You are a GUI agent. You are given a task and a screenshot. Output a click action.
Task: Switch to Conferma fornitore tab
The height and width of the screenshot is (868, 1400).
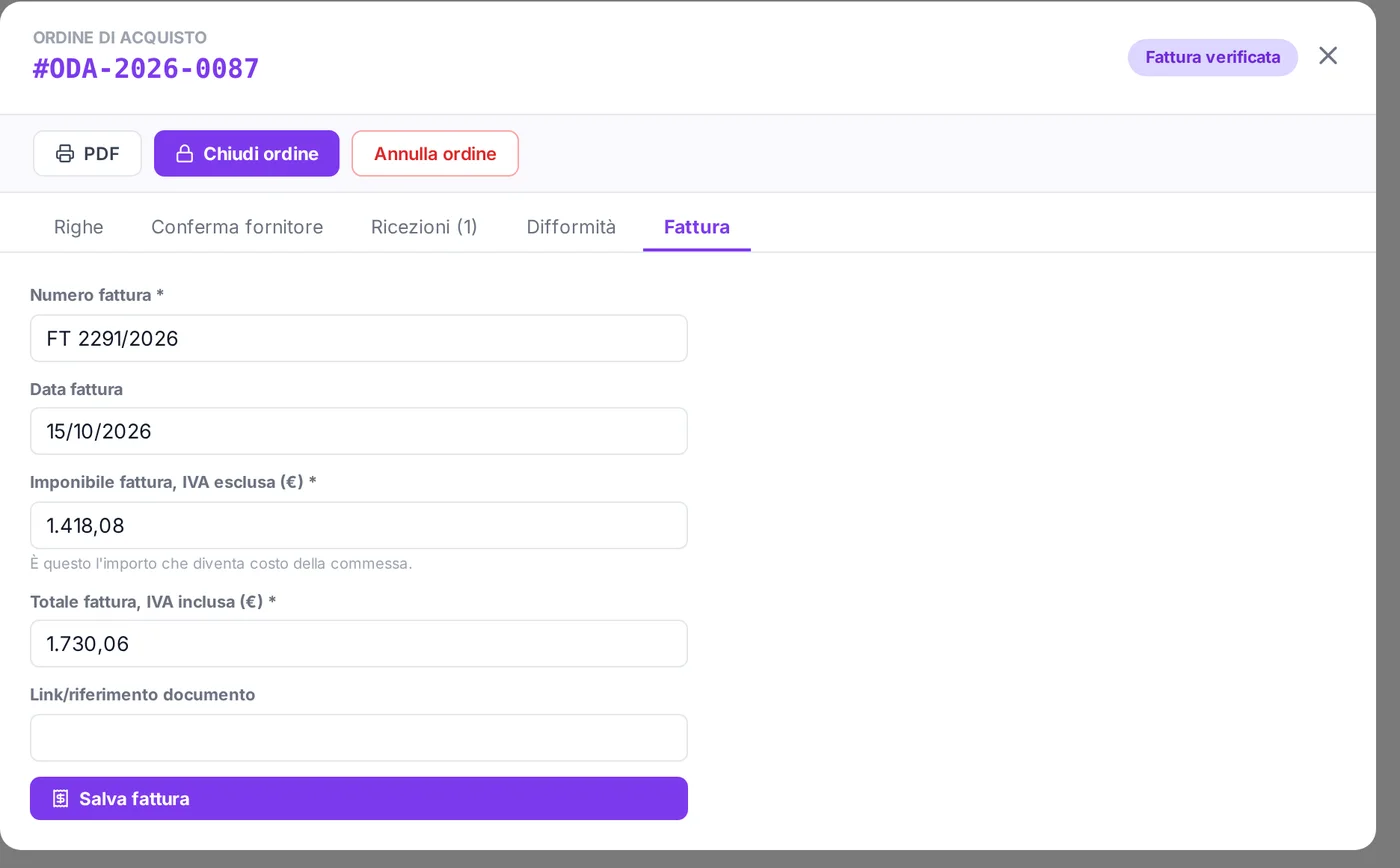click(237, 227)
